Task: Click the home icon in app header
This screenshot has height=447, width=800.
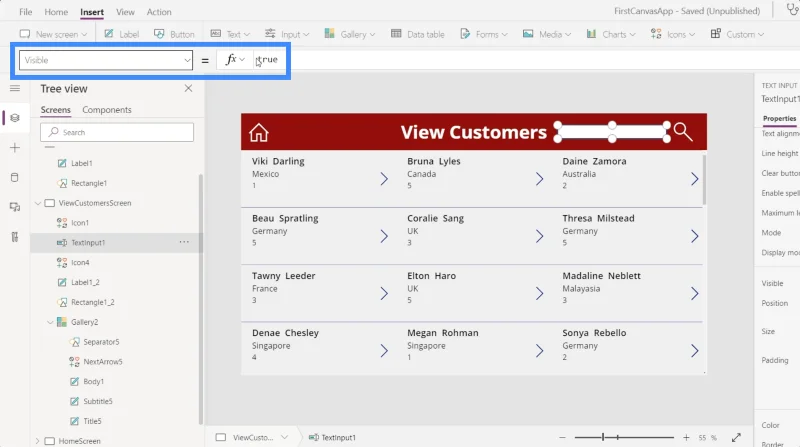Action: point(259,132)
